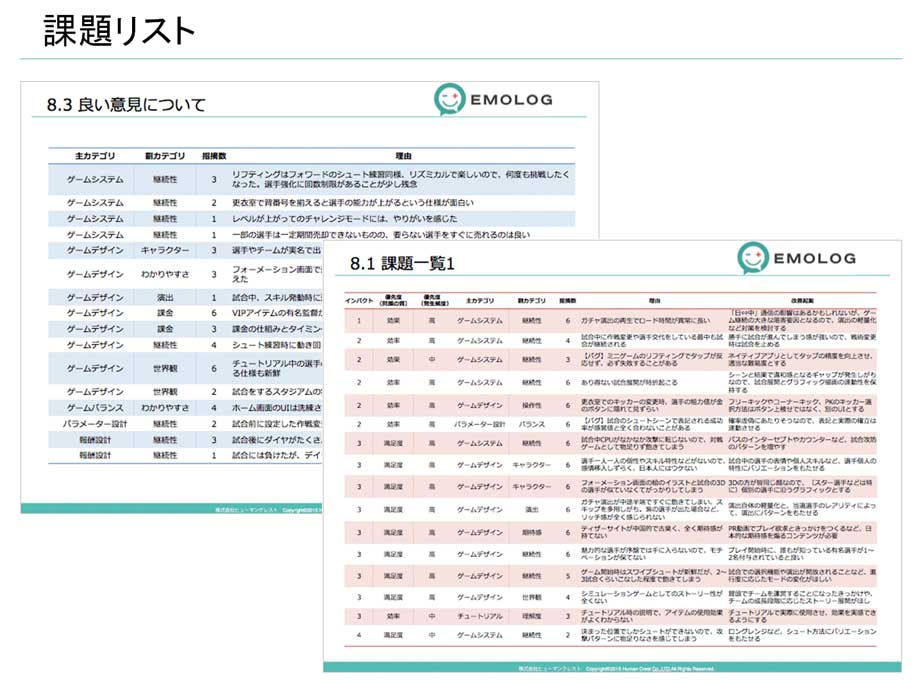
Task: Select パラメーター設計 cell on the 8.3 slide
Action: point(95,424)
